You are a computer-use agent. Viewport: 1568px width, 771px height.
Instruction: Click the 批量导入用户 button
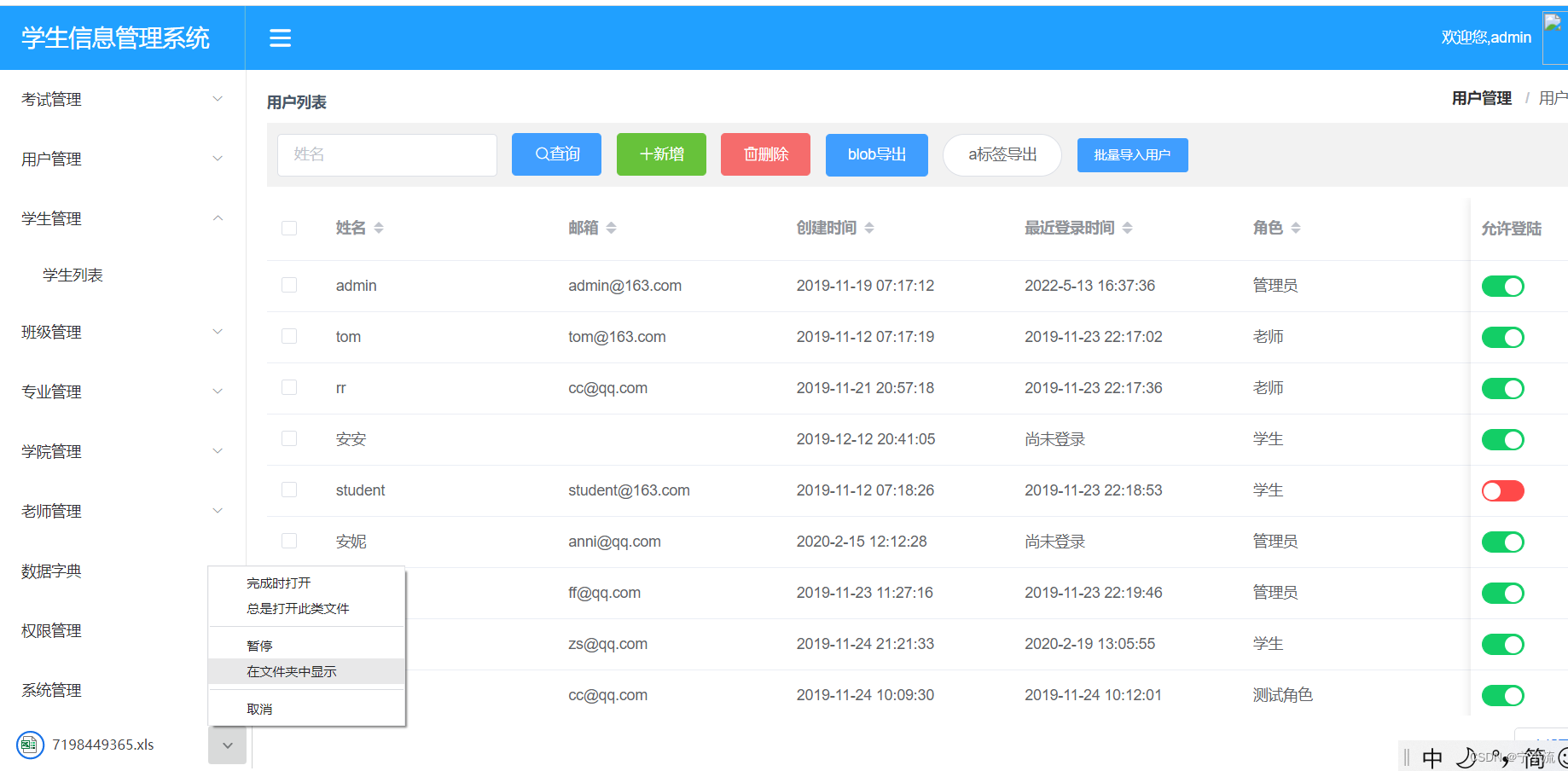click(x=1132, y=155)
